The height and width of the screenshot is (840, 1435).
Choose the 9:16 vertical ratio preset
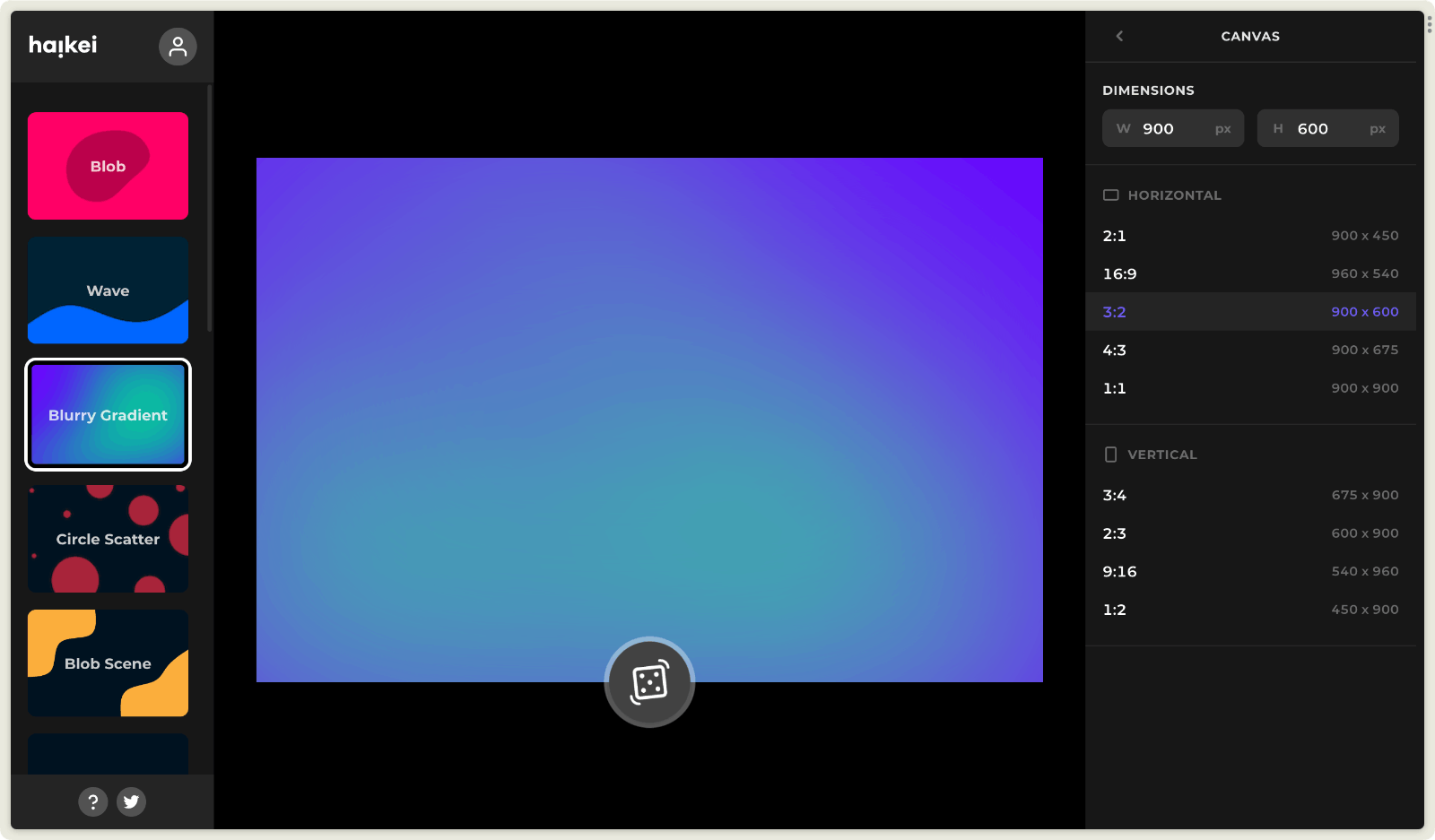(1250, 571)
